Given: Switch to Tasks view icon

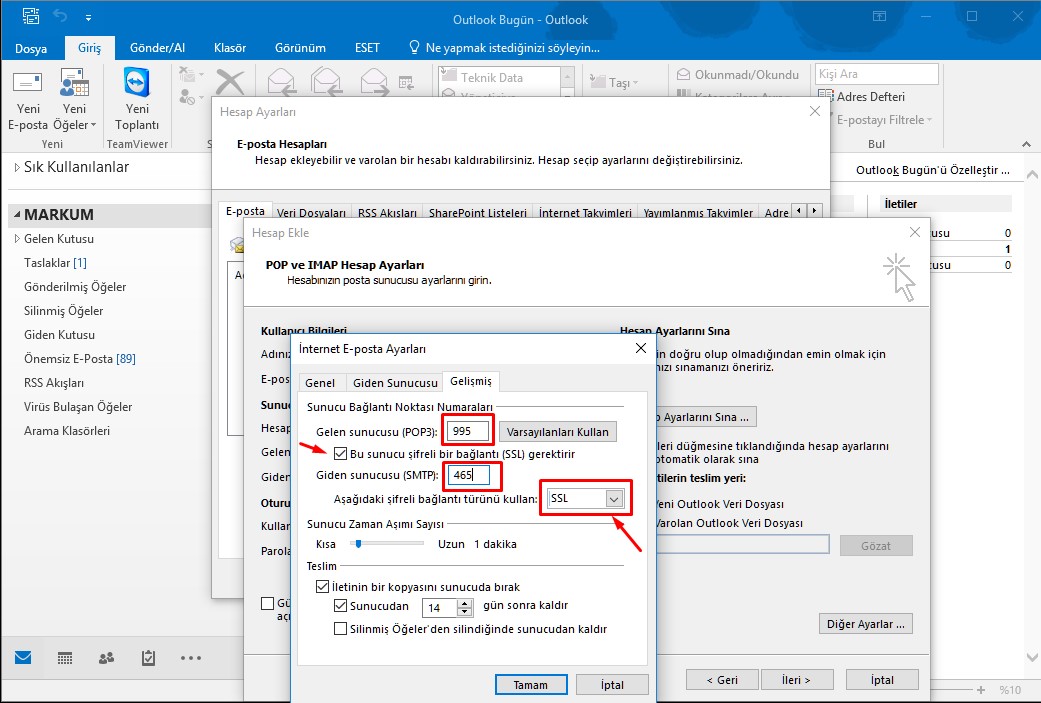Looking at the screenshot, I should point(149,658).
